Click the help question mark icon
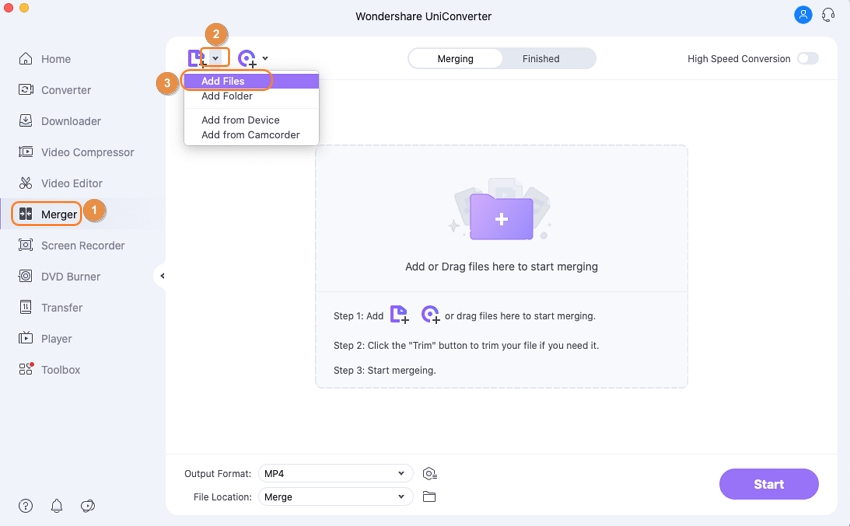This screenshot has width=850, height=526. [26, 506]
